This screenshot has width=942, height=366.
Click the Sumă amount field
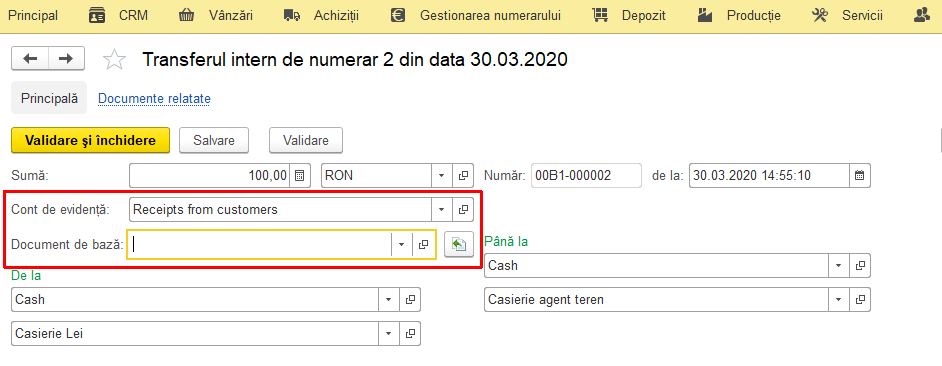coord(210,175)
